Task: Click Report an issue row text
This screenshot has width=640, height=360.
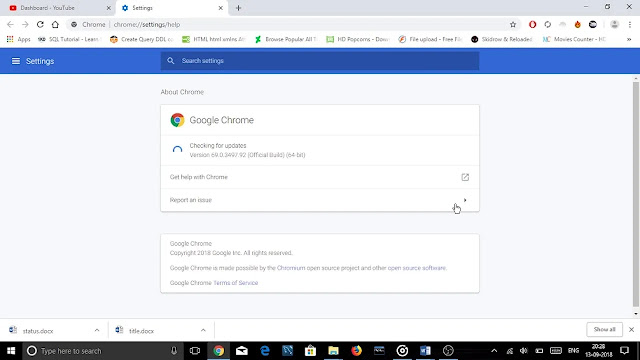Action: click(191, 200)
